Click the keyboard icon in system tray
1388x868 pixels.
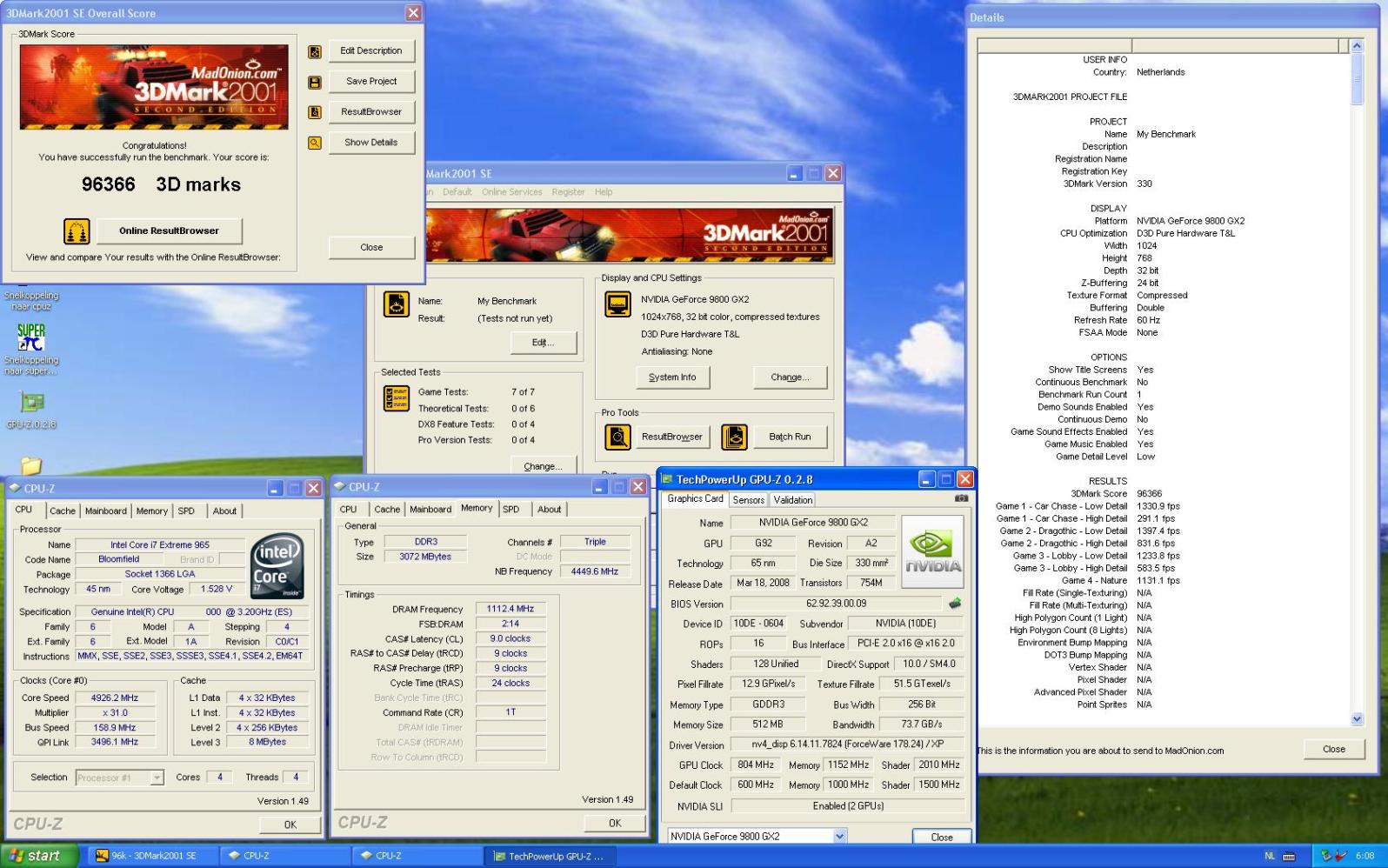coord(1289,857)
